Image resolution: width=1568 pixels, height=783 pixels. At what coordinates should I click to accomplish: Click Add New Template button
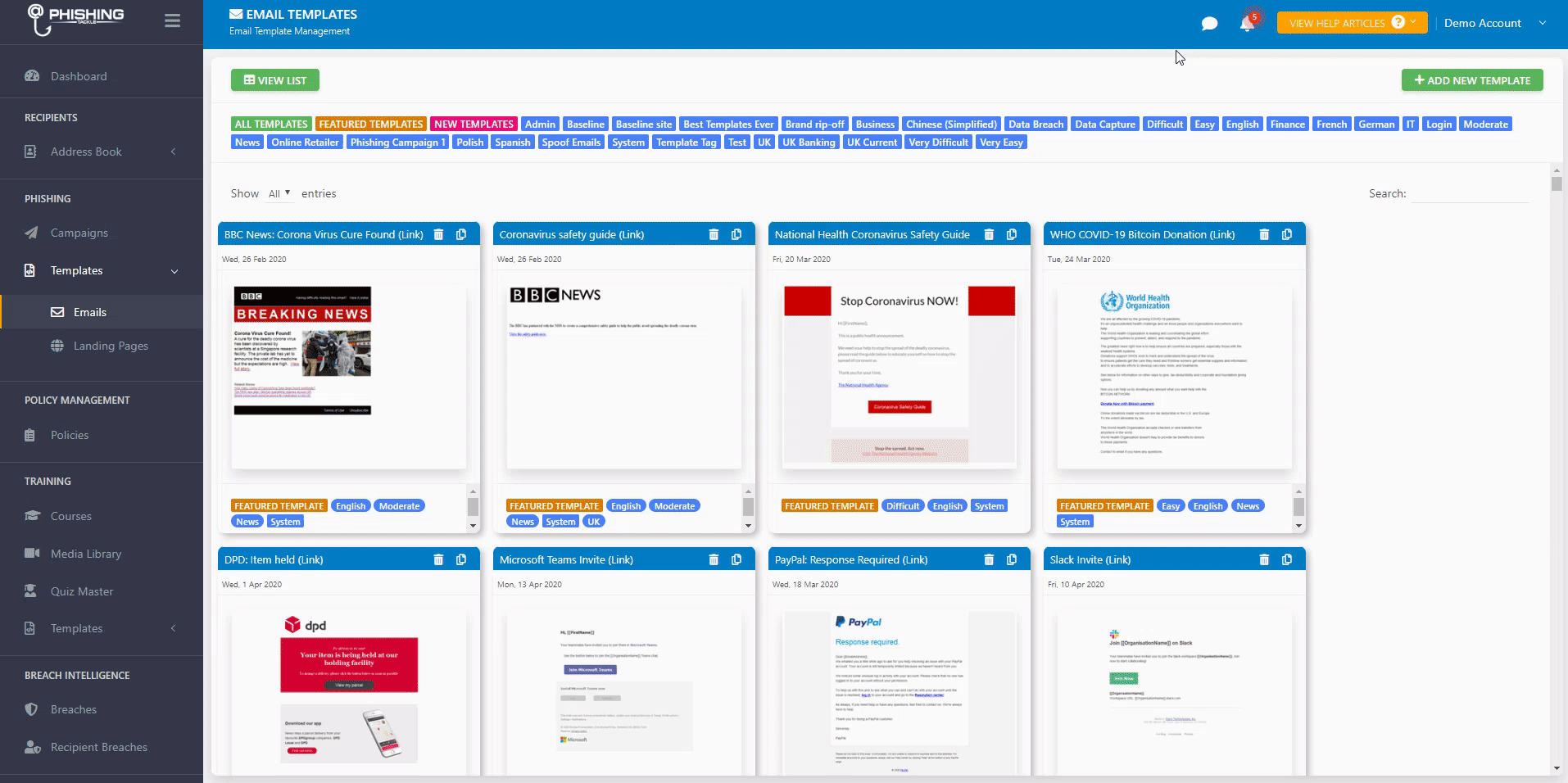click(1472, 80)
